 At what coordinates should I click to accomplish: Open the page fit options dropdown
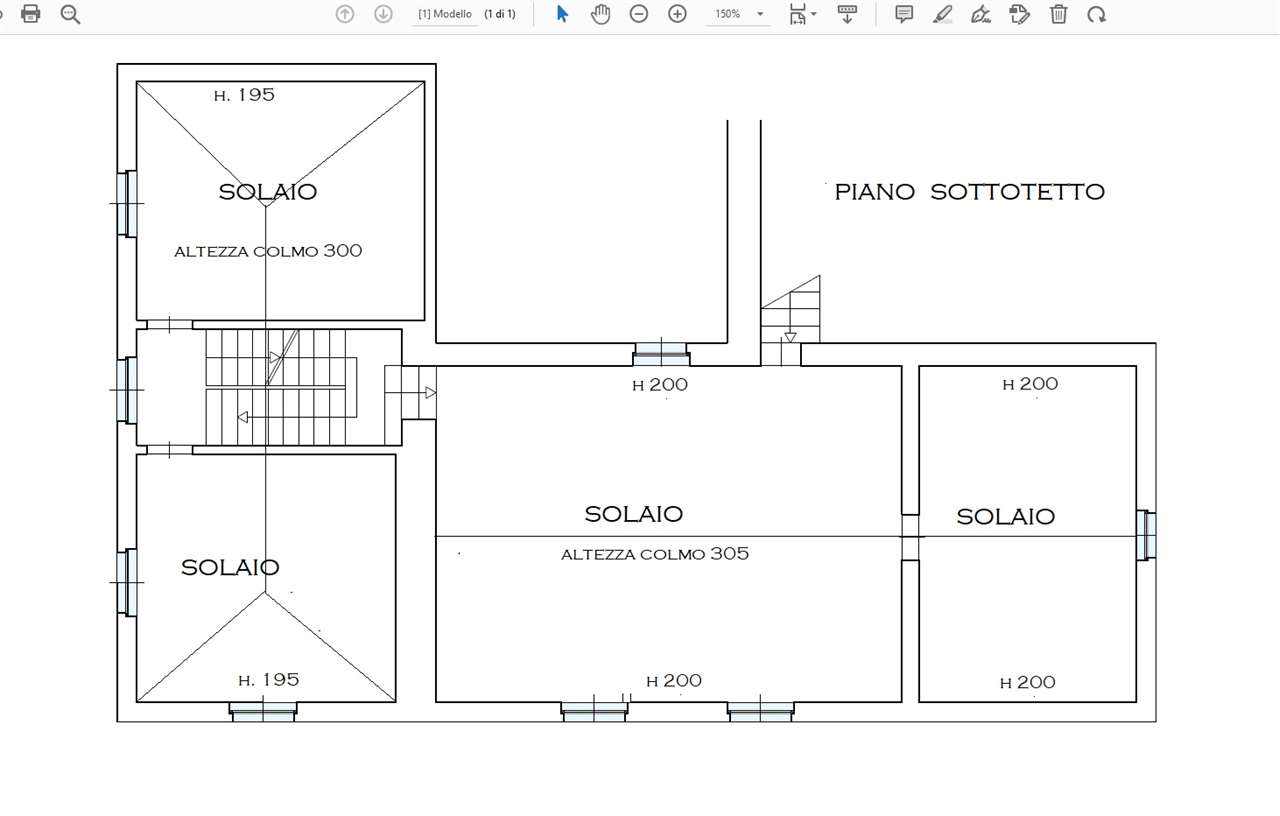[802, 14]
